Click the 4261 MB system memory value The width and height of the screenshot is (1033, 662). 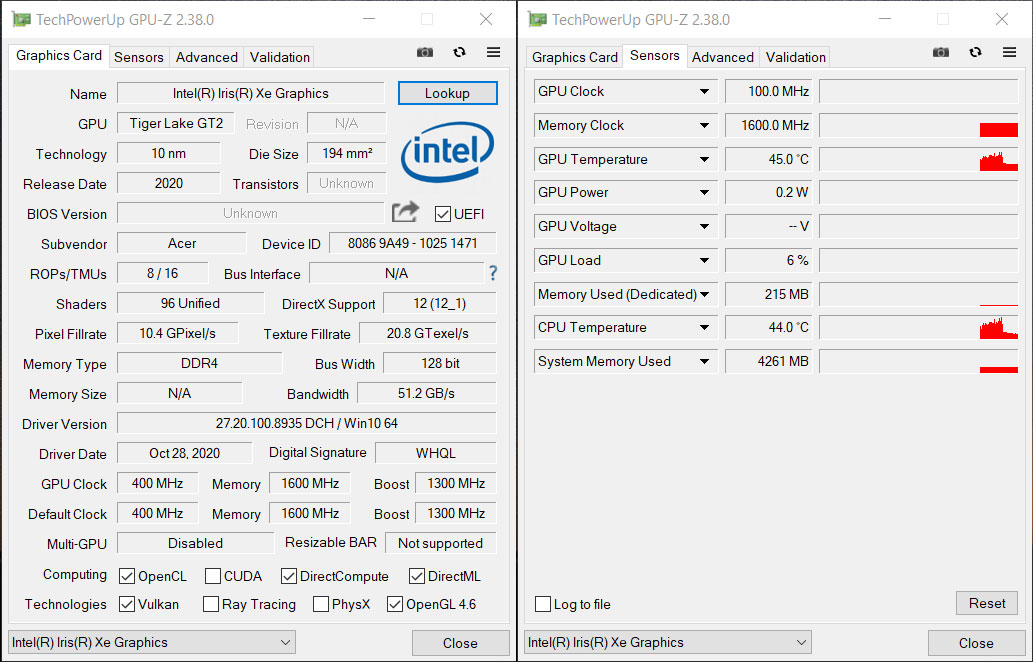(769, 361)
